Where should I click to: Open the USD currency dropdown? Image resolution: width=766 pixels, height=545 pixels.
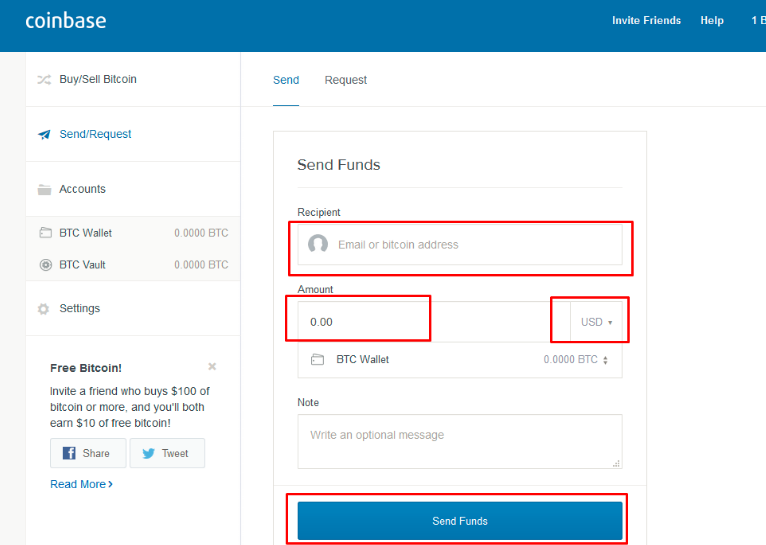[596, 322]
